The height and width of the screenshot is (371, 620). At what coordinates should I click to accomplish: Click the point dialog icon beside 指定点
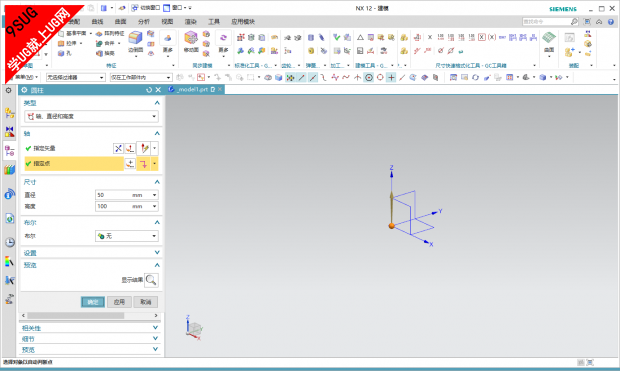pyautogui.click(x=130, y=163)
